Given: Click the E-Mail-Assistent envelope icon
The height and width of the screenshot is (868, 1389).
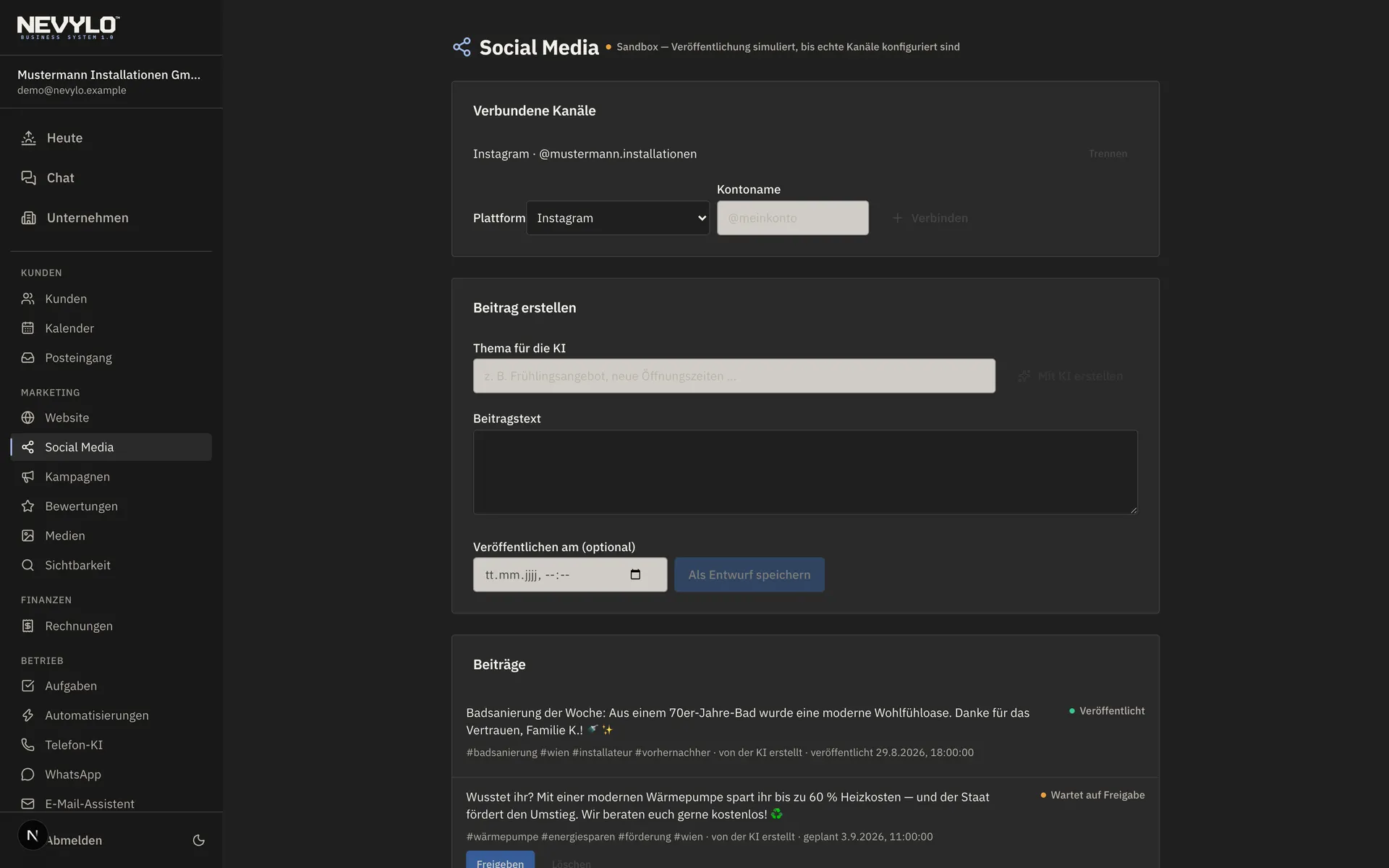Looking at the screenshot, I should (x=27, y=804).
